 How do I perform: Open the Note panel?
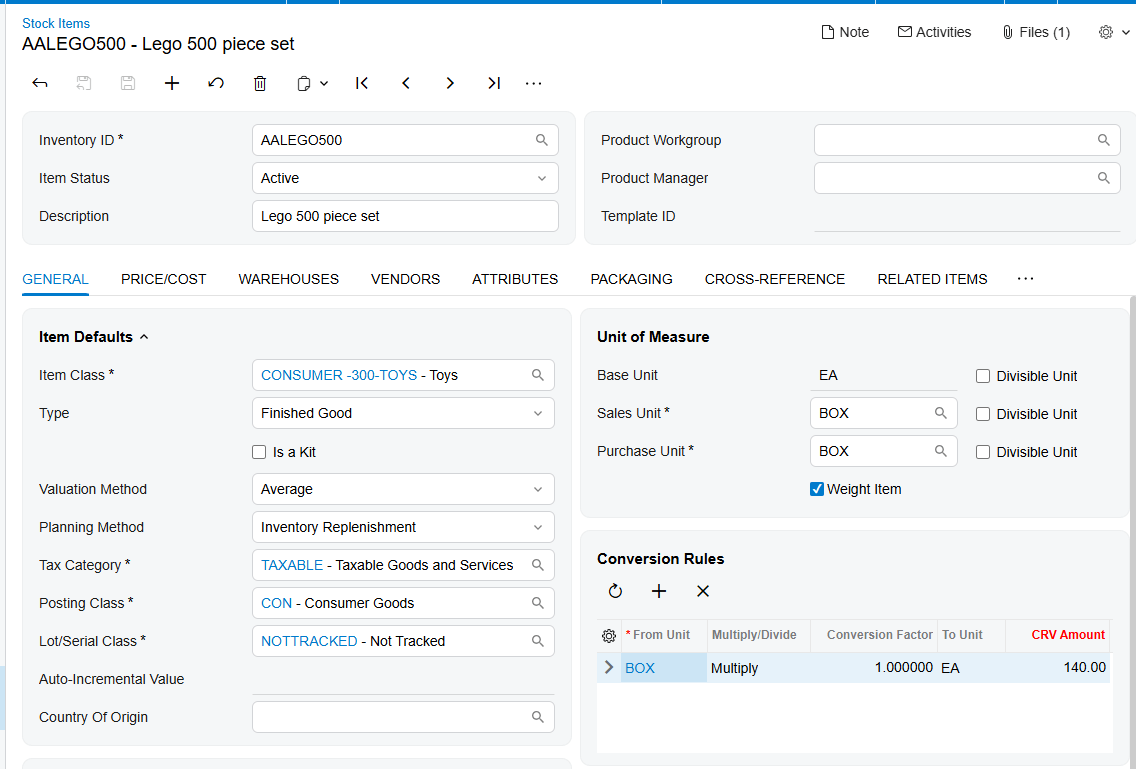(x=845, y=32)
